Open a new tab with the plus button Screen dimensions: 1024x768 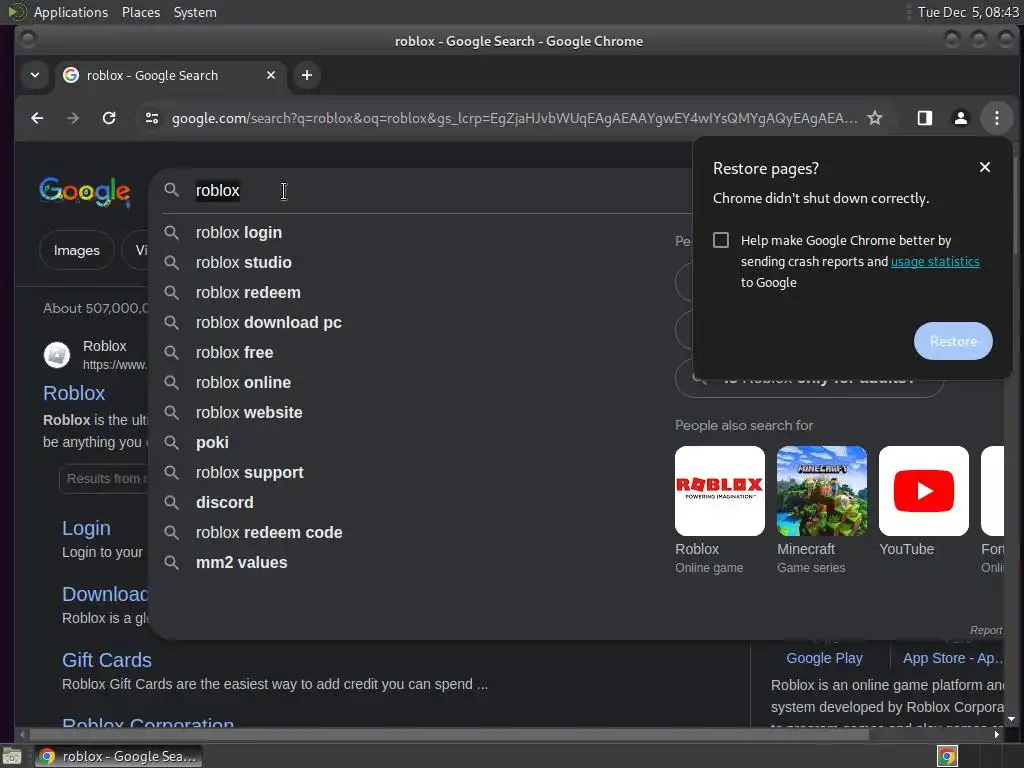(x=306, y=75)
